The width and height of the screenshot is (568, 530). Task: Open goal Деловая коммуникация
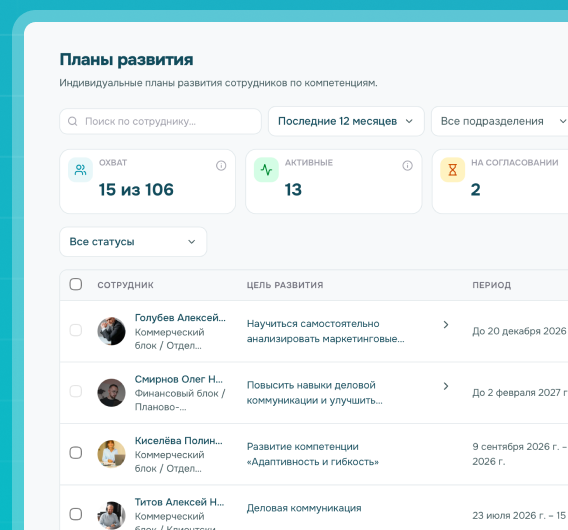[304, 508]
